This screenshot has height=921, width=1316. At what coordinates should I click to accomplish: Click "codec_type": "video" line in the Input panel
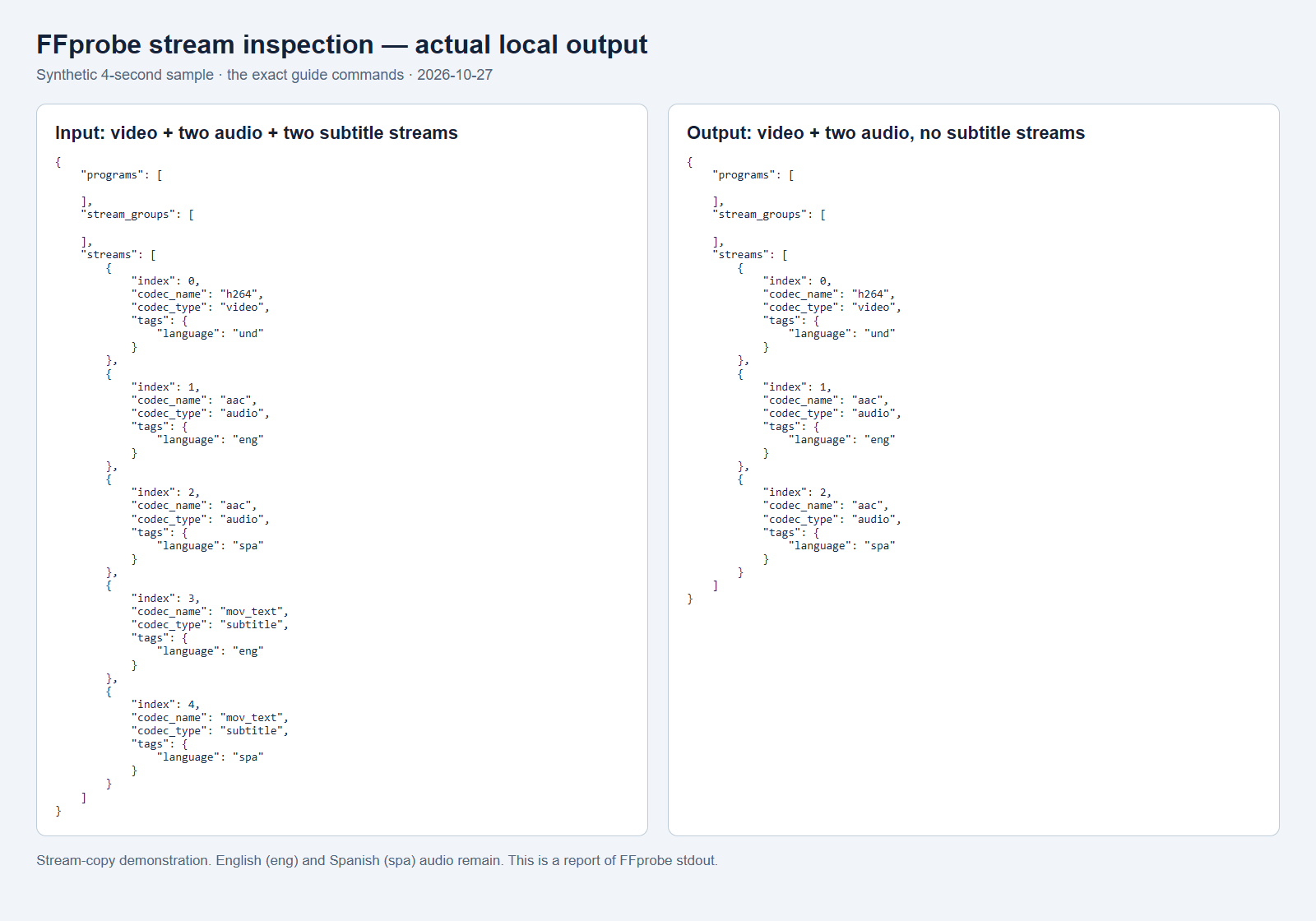pyautogui.click(x=201, y=308)
